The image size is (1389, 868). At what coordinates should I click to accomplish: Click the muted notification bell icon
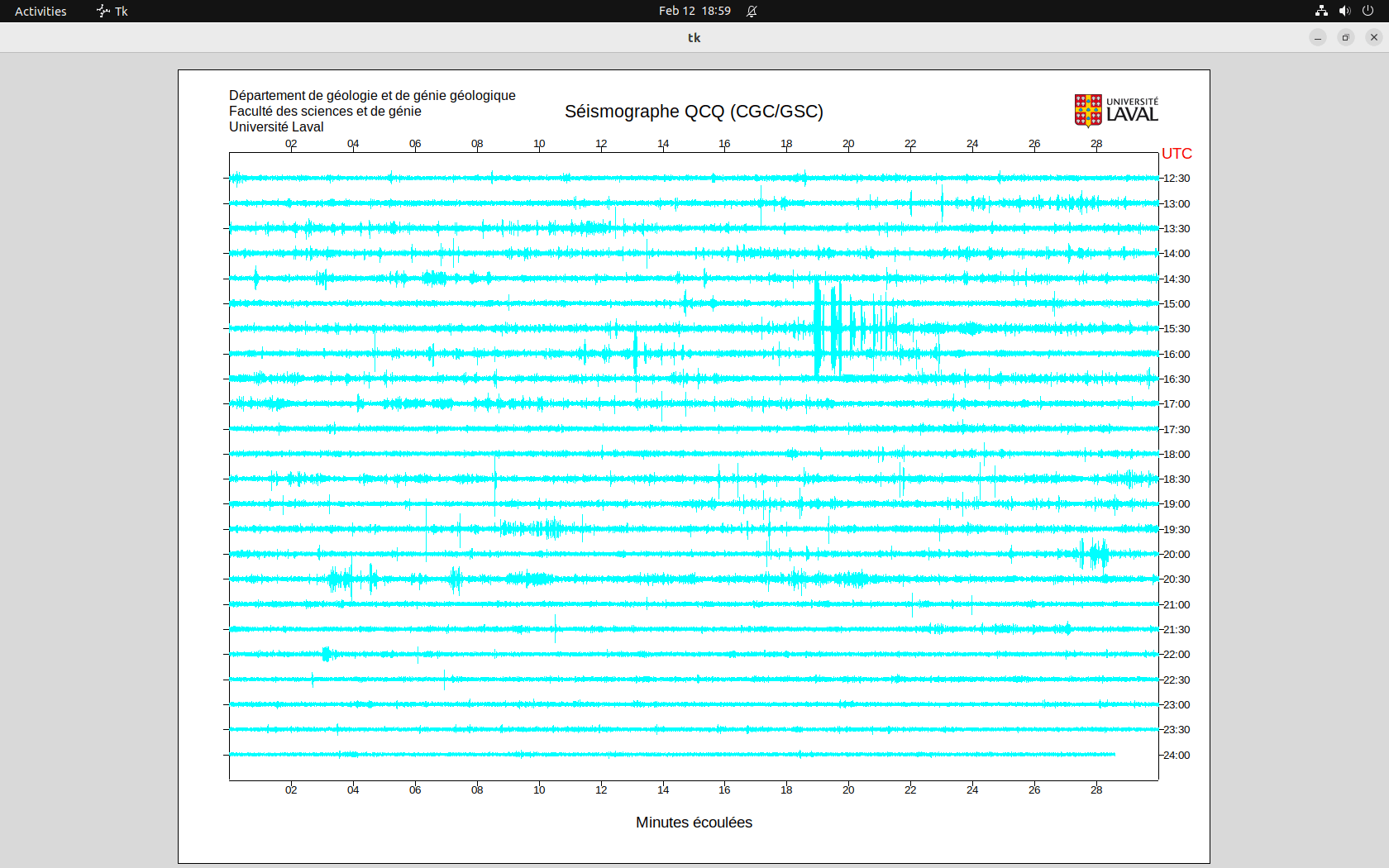(752, 11)
